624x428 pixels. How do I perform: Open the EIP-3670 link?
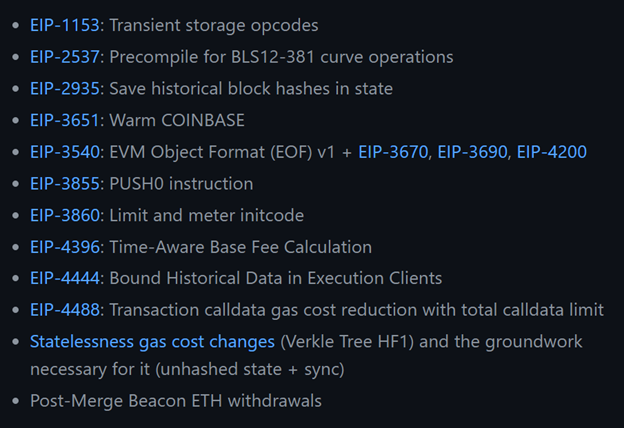coord(393,152)
